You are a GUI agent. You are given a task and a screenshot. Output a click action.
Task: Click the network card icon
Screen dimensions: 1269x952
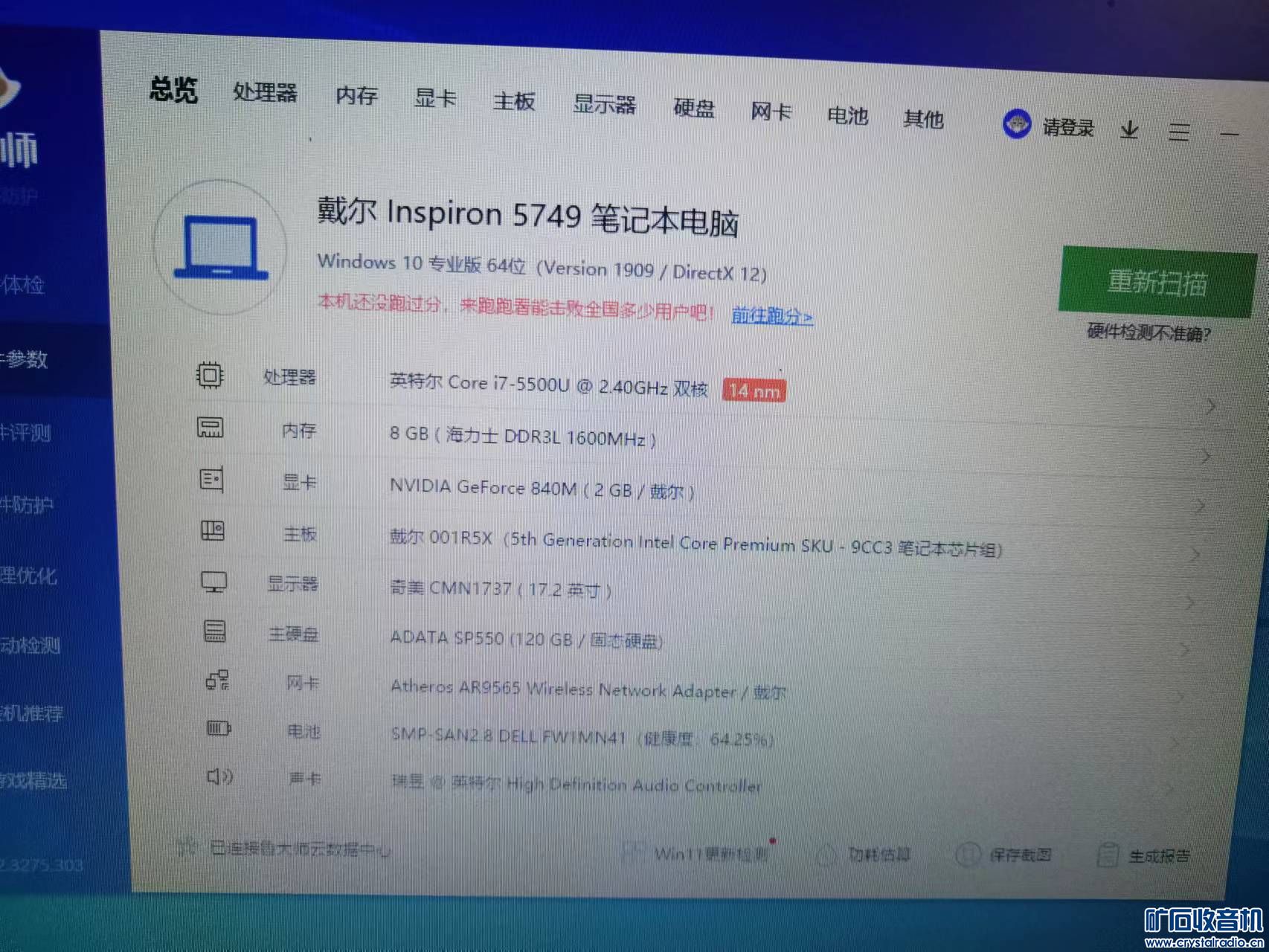click(x=217, y=680)
